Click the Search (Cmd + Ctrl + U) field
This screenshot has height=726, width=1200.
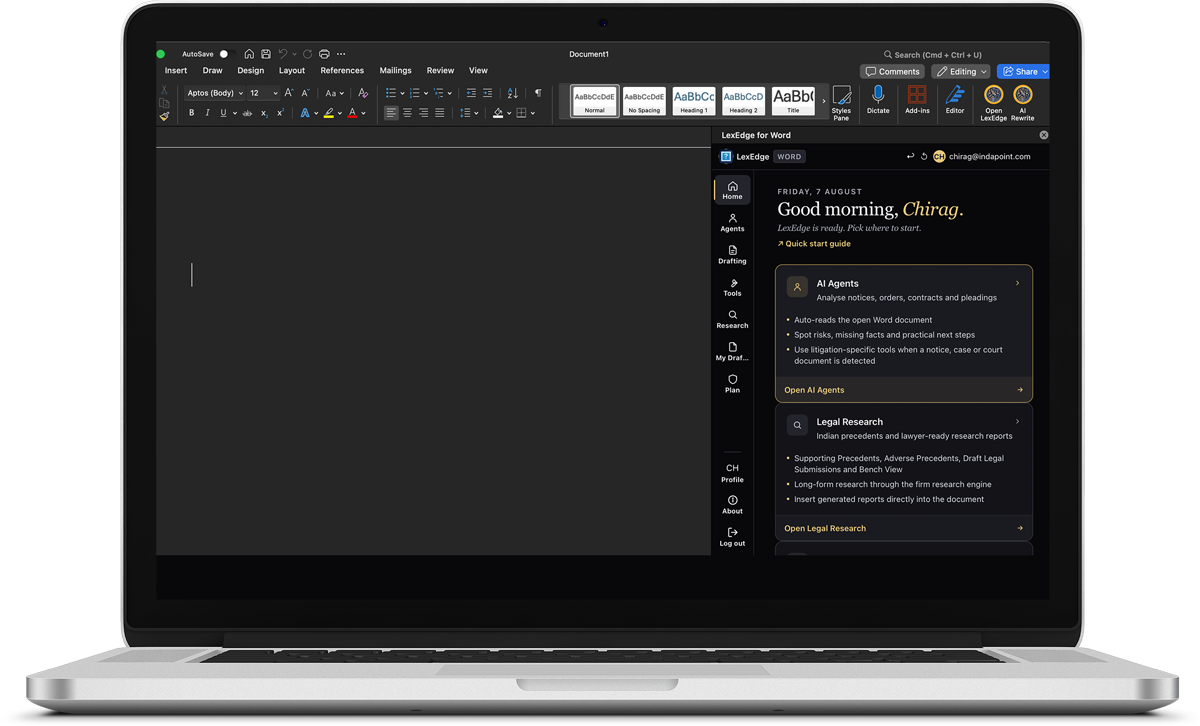tap(933, 55)
